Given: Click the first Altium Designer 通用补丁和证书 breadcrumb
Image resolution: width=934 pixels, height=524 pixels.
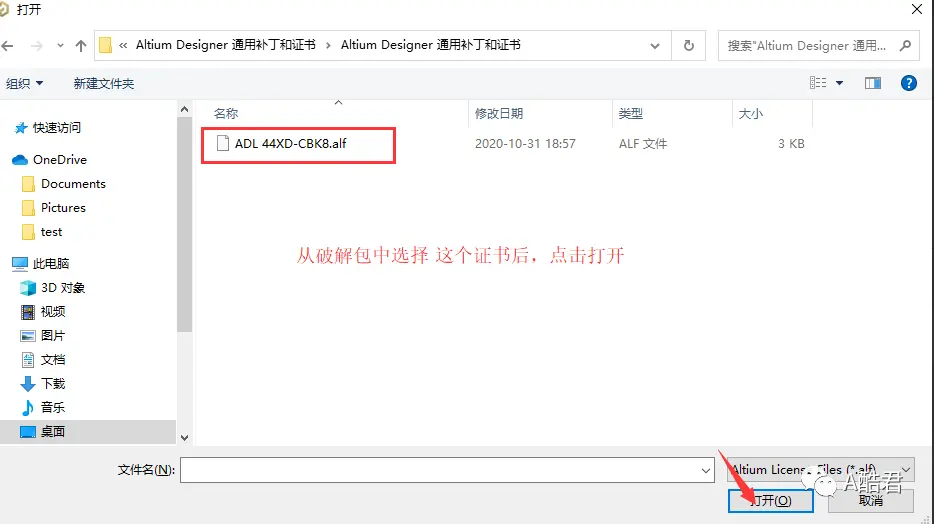Looking at the screenshot, I should click(225, 45).
